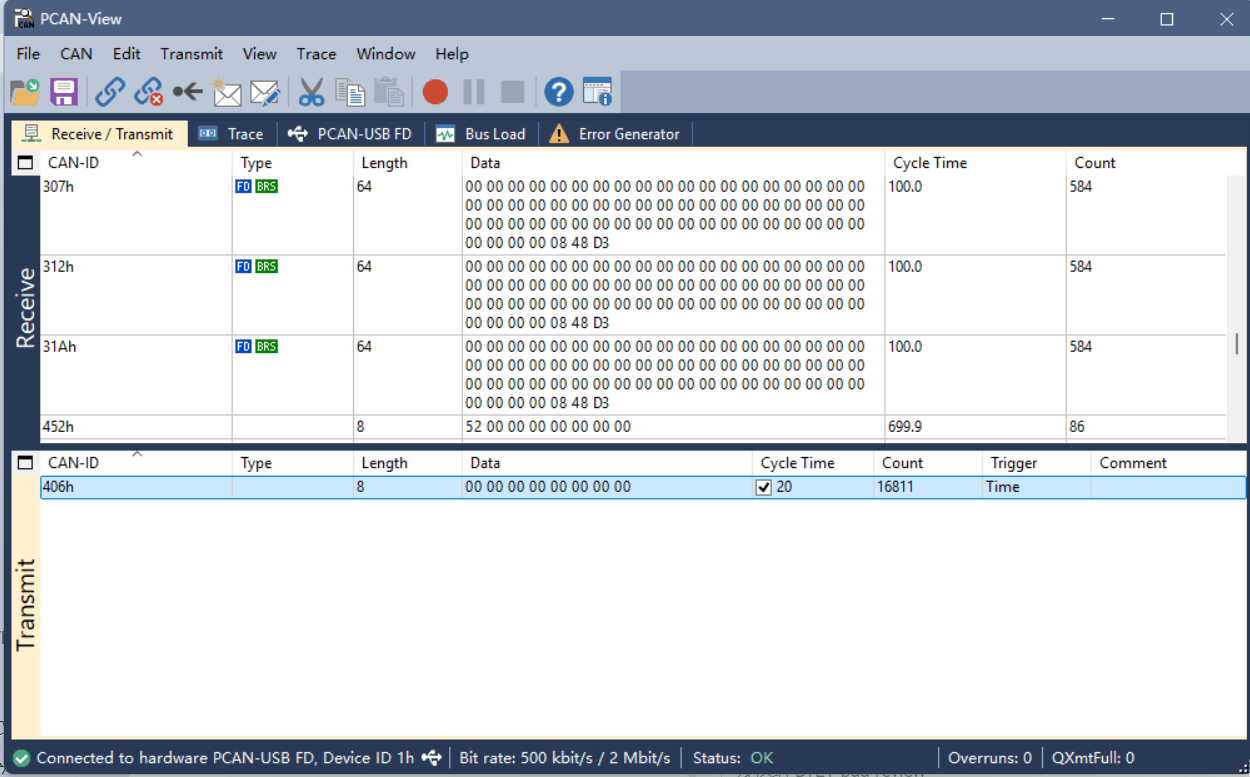Click the Receive panel window icon beside CAN-ID
Image resolution: width=1250 pixels, height=777 pixels.
click(x=26, y=163)
